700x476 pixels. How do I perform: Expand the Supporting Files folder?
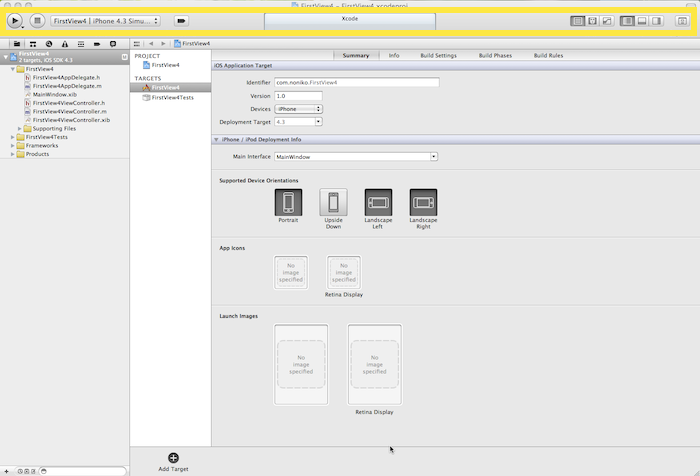click(19, 129)
